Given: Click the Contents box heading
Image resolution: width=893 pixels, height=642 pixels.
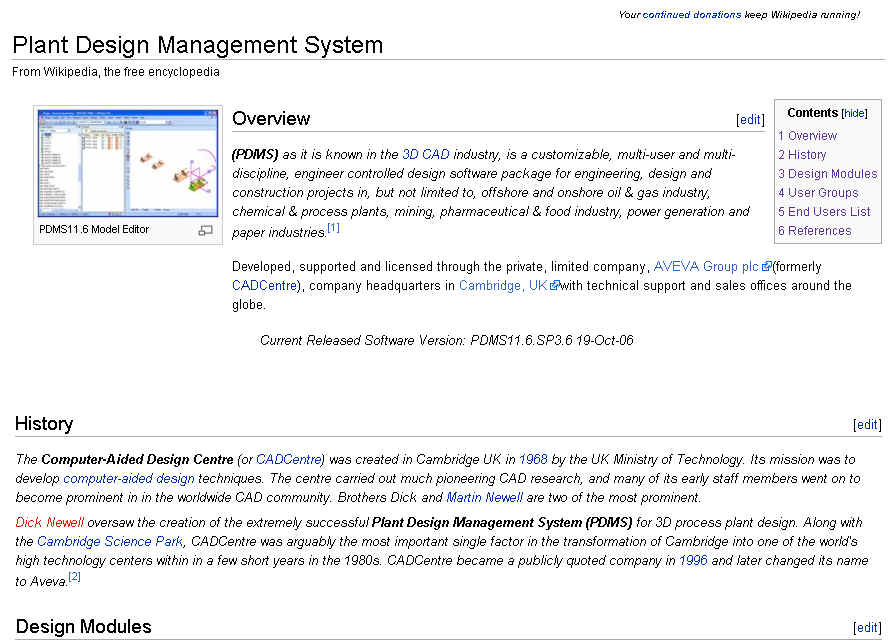Looking at the screenshot, I should pyautogui.click(x=813, y=113).
